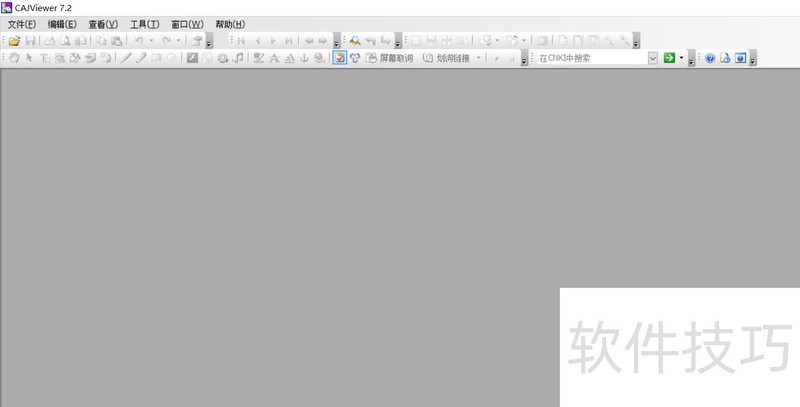Click the green search go arrow
This screenshot has width=800, height=407.
pyautogui.click(x=669, y=58)
